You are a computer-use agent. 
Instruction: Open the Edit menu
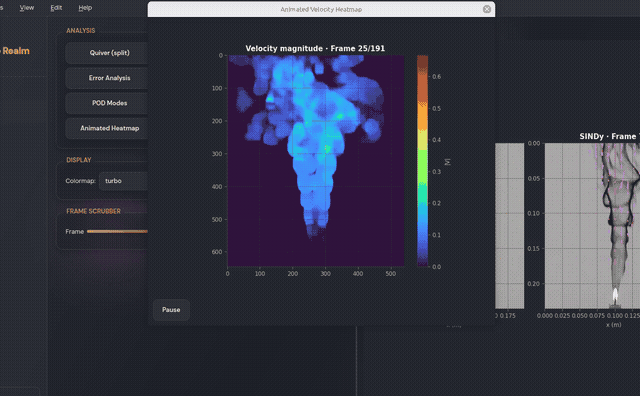[56, 8]
